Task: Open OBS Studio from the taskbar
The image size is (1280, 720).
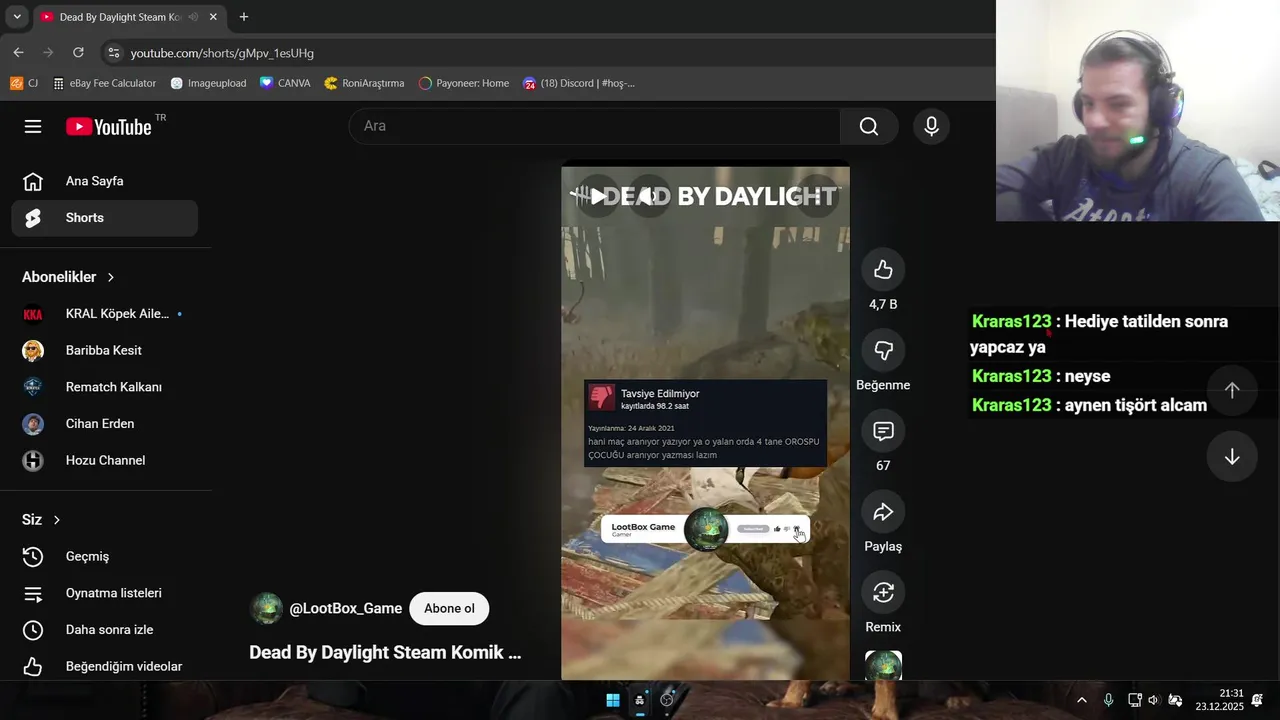Action: [667, 700]
